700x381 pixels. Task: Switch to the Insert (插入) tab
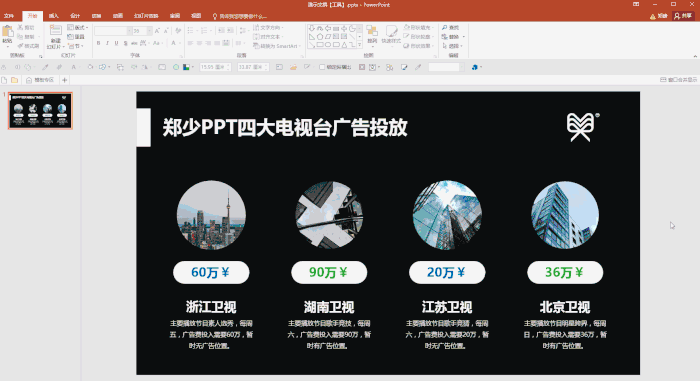(x=54, y=16)
